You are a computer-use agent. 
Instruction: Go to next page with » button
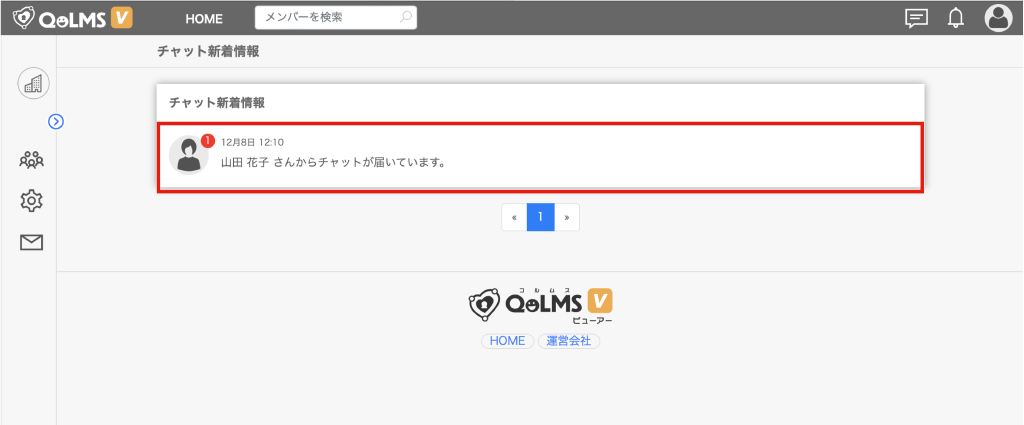tap(566, 217)
